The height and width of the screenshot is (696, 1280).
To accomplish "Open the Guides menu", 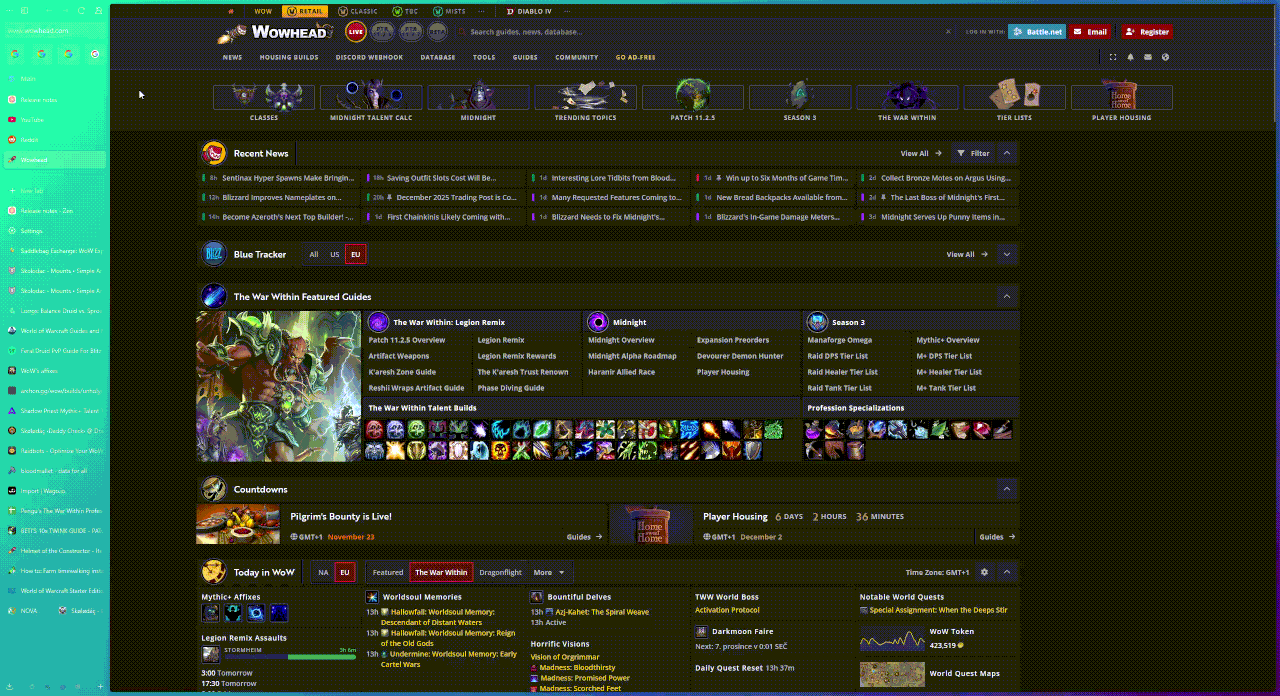I will coord(525,57).
